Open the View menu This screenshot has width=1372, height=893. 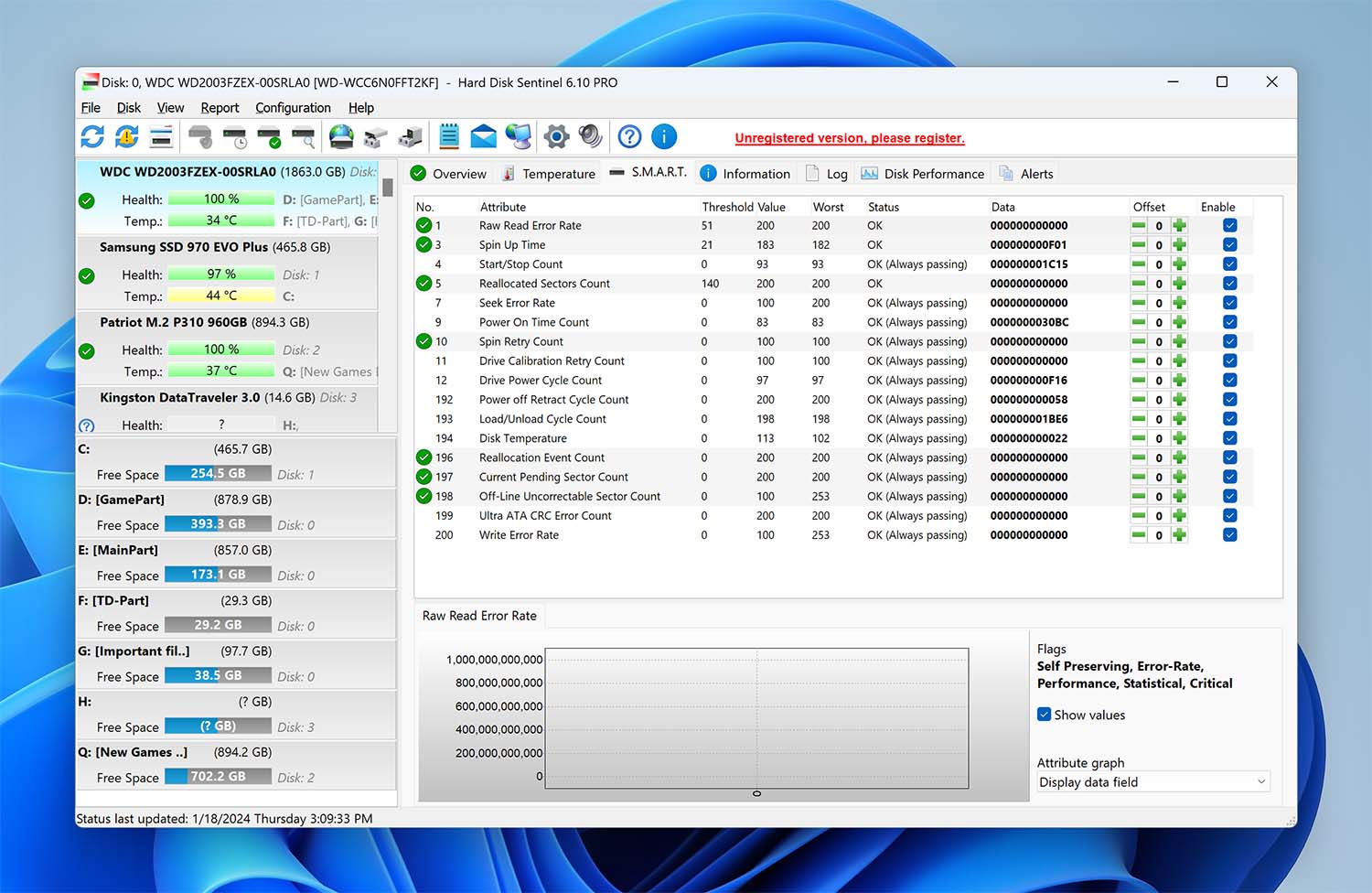pos(170,108)
